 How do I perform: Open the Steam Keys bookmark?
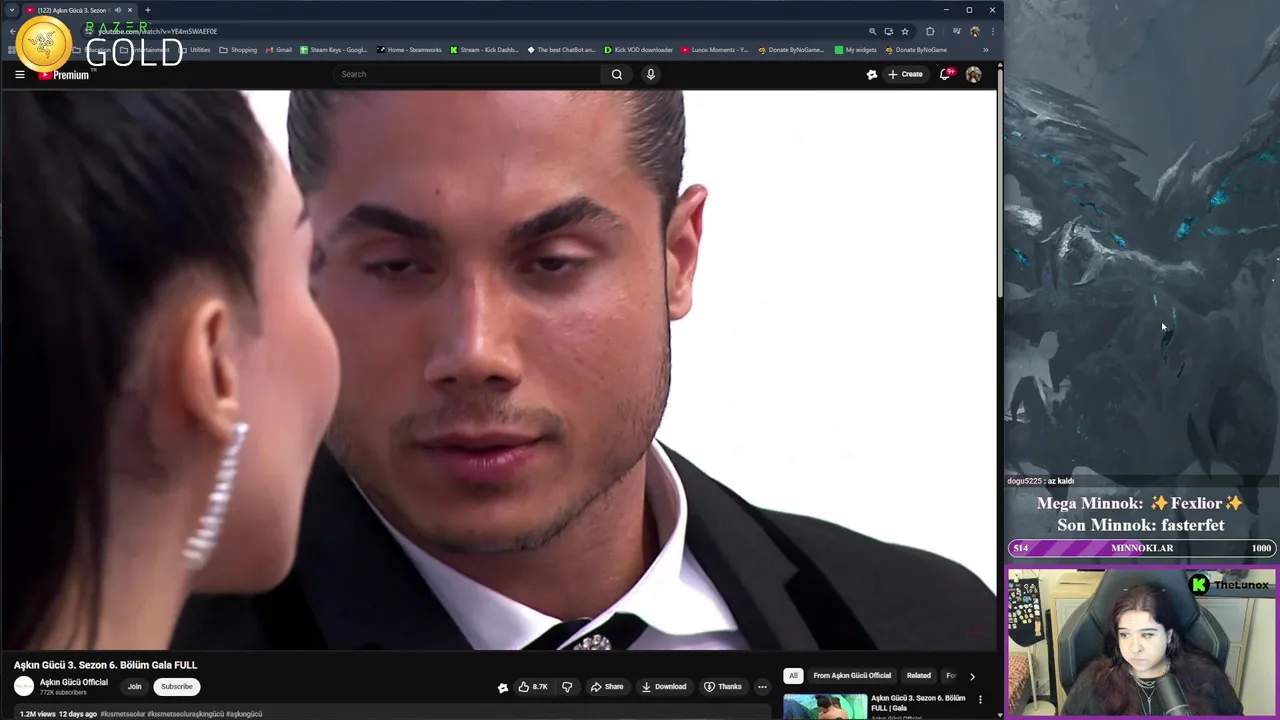click(334, 50)
